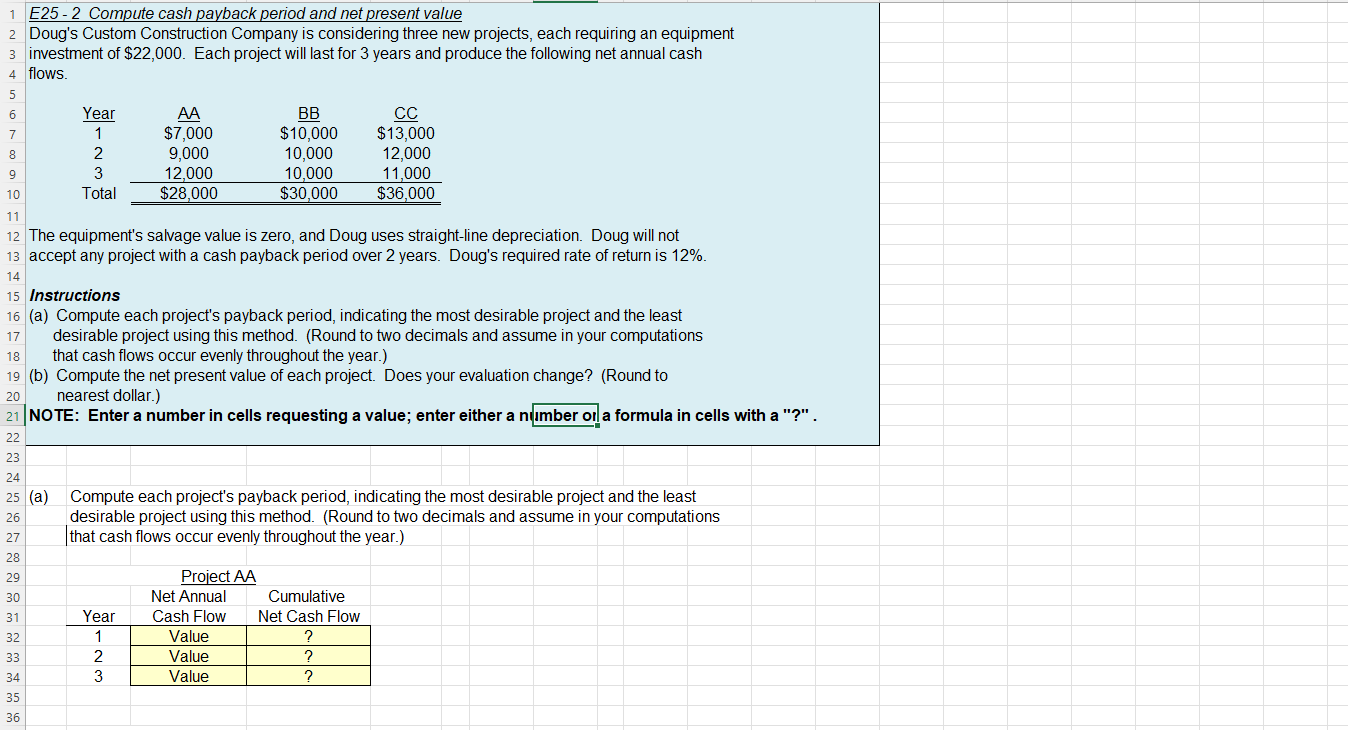Select row header 1 to highlight the title row
The width and height of the screenshot is (1348, 730).
(x=12, y=13)
